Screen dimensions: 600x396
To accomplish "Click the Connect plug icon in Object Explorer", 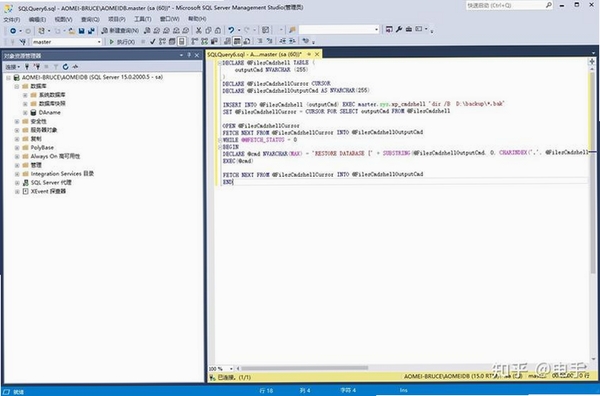I will [x=27, y=67].
